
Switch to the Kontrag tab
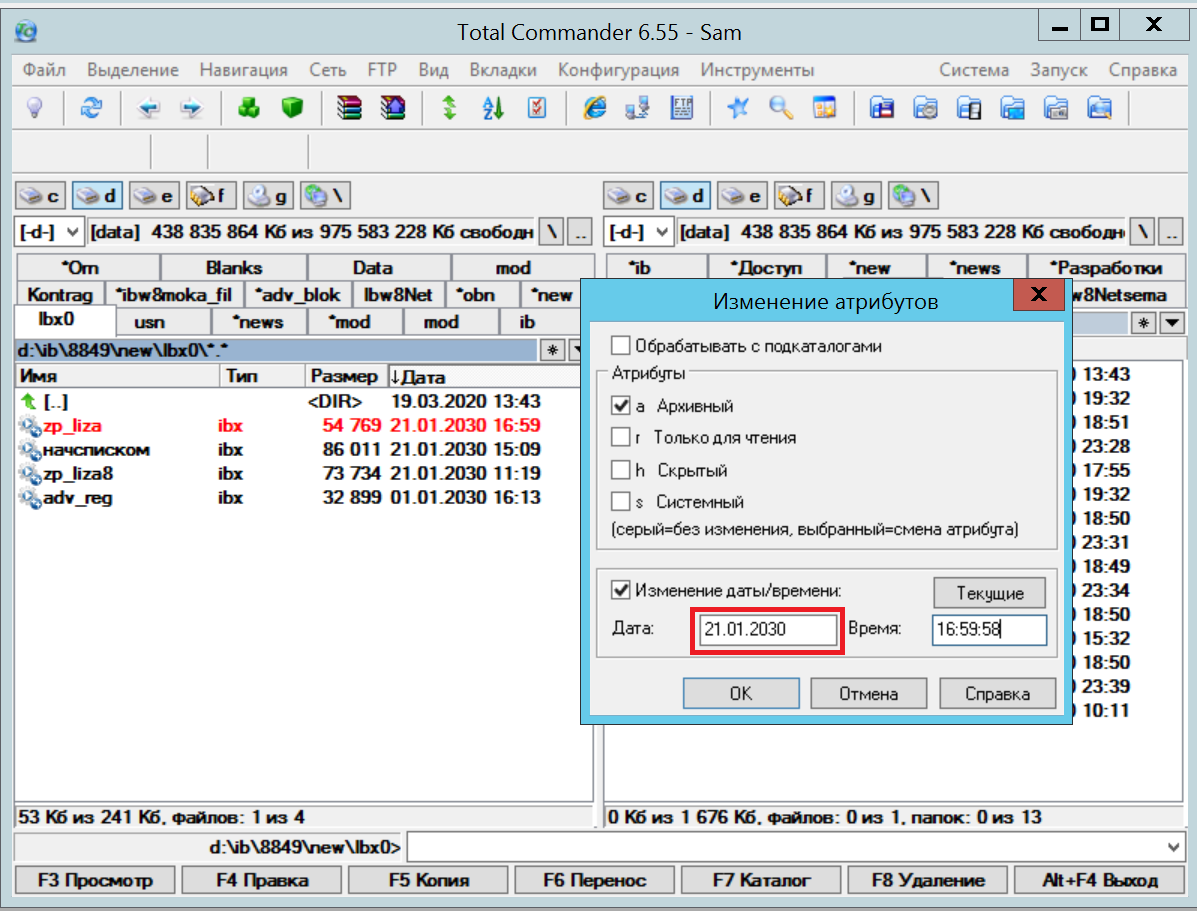click(x=60, y=295)
